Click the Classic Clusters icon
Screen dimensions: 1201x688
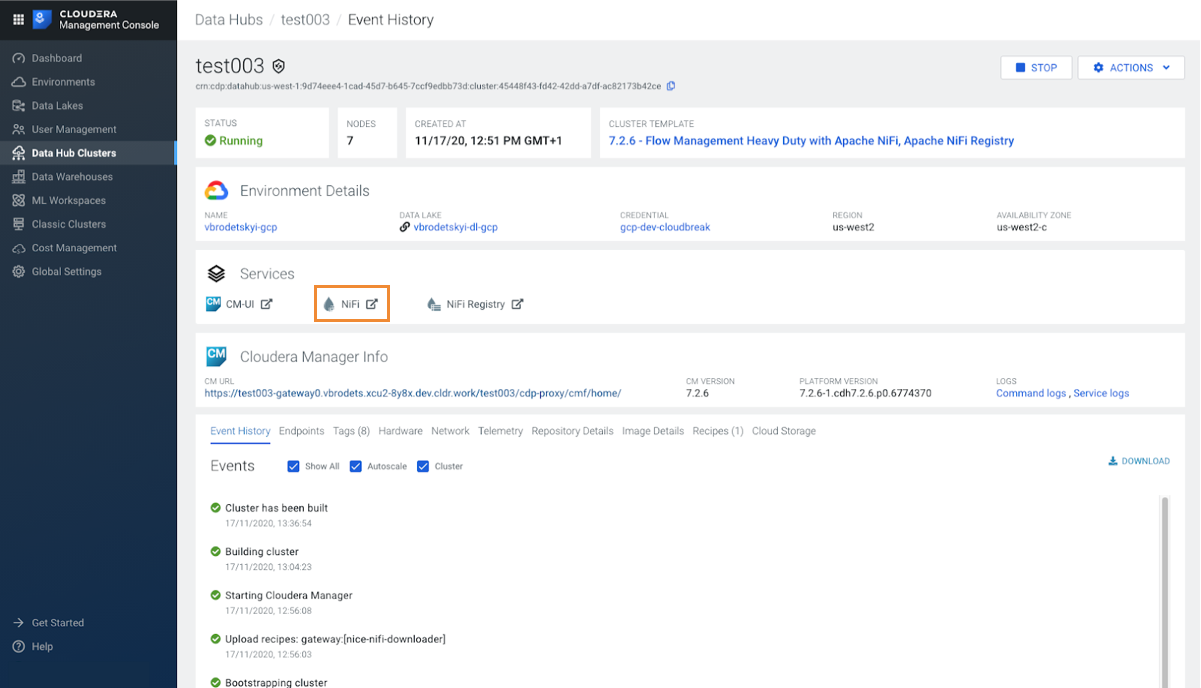[x=18, y=224]
